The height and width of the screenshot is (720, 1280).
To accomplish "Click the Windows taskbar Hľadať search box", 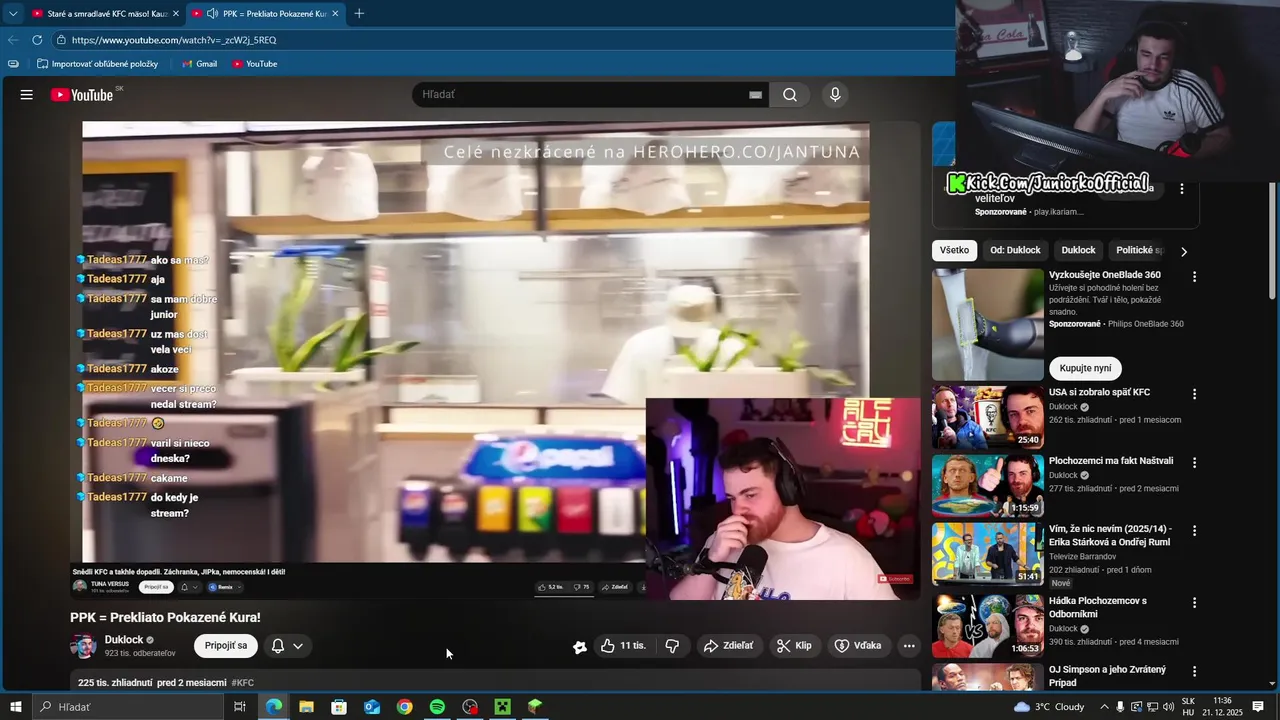I will (127, 707).
